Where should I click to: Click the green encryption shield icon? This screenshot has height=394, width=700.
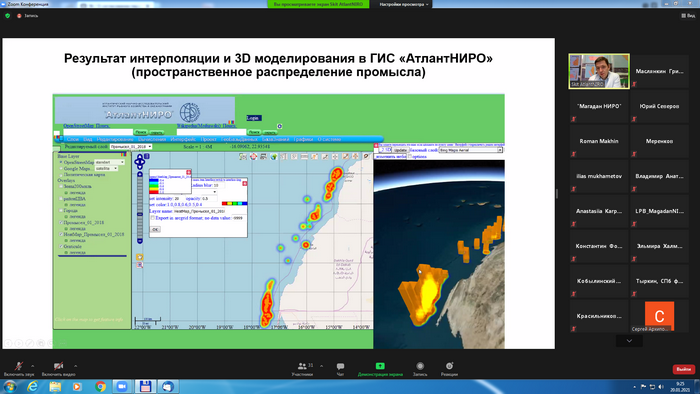[x=7, y=16]
